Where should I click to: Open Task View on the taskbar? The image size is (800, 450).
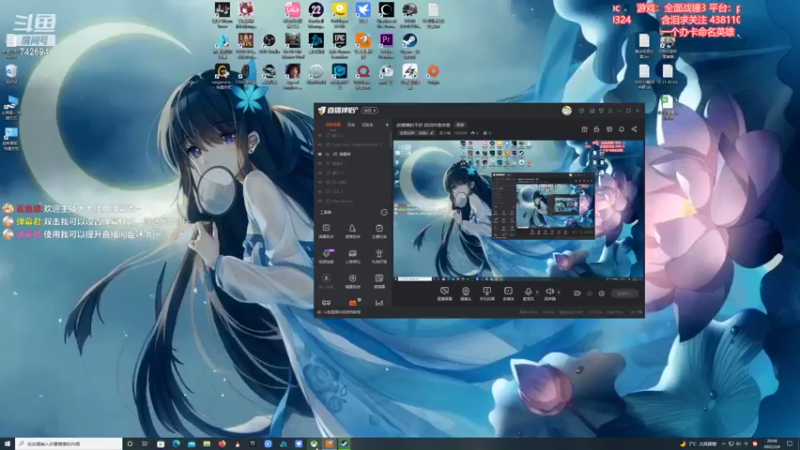point(145,444)
